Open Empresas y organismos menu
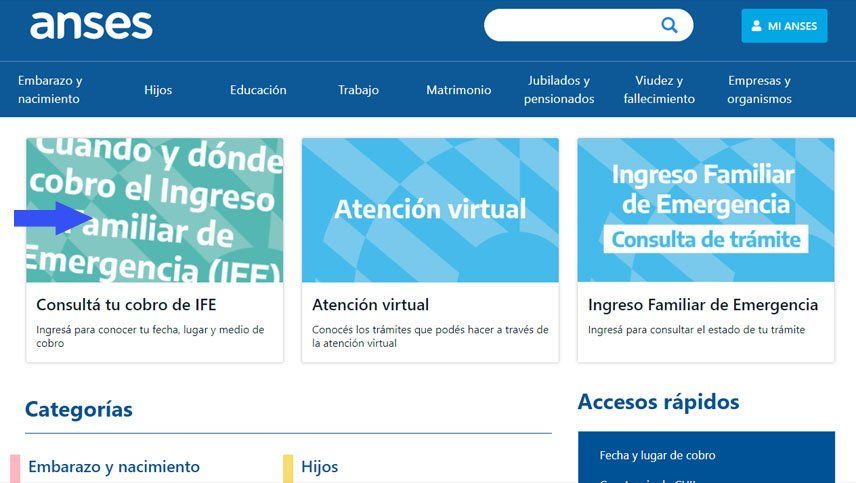856x483 pixels. (759, 90)
